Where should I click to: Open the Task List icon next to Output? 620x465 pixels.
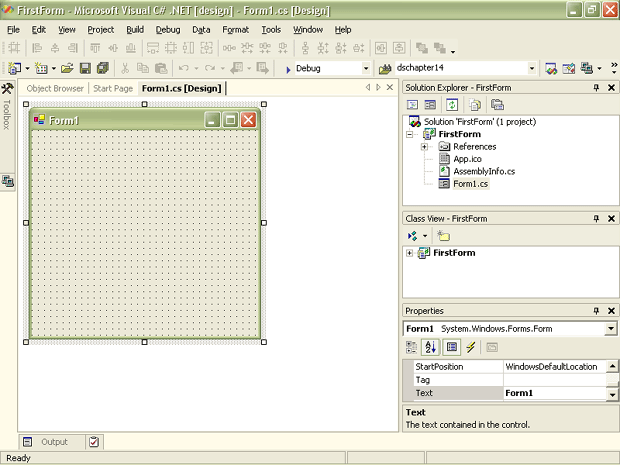pos(94,442)
